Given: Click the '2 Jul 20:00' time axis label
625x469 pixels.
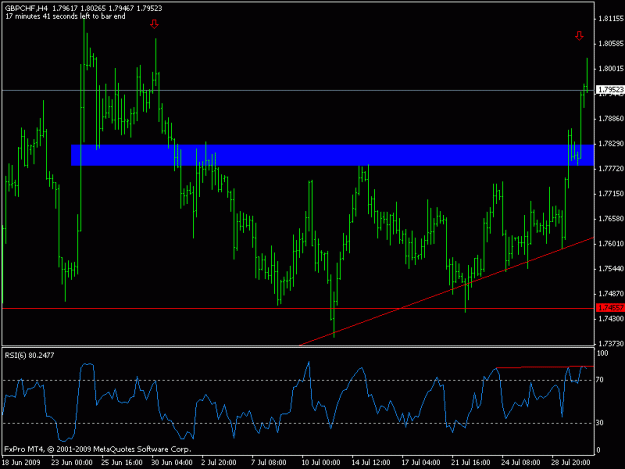Looking at the screenshot, I should [219, 462].
